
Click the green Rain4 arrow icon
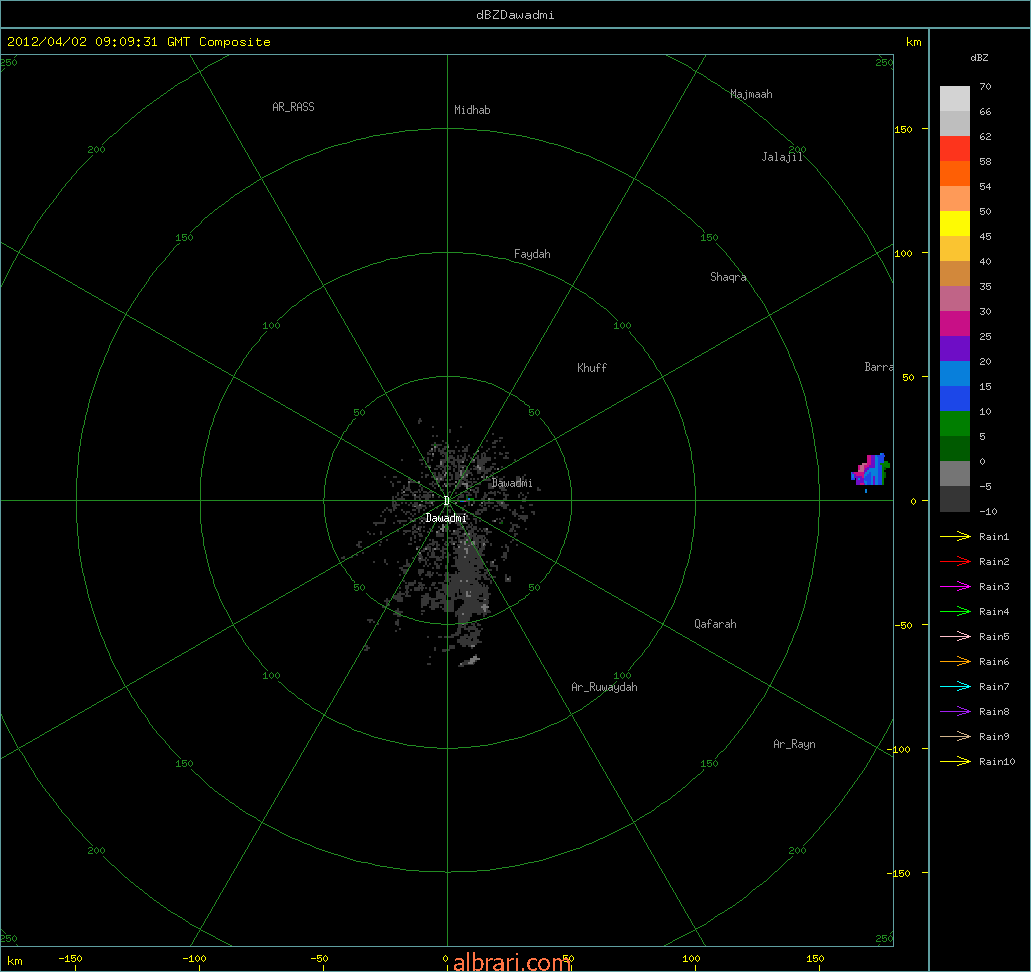pos(955,612)
